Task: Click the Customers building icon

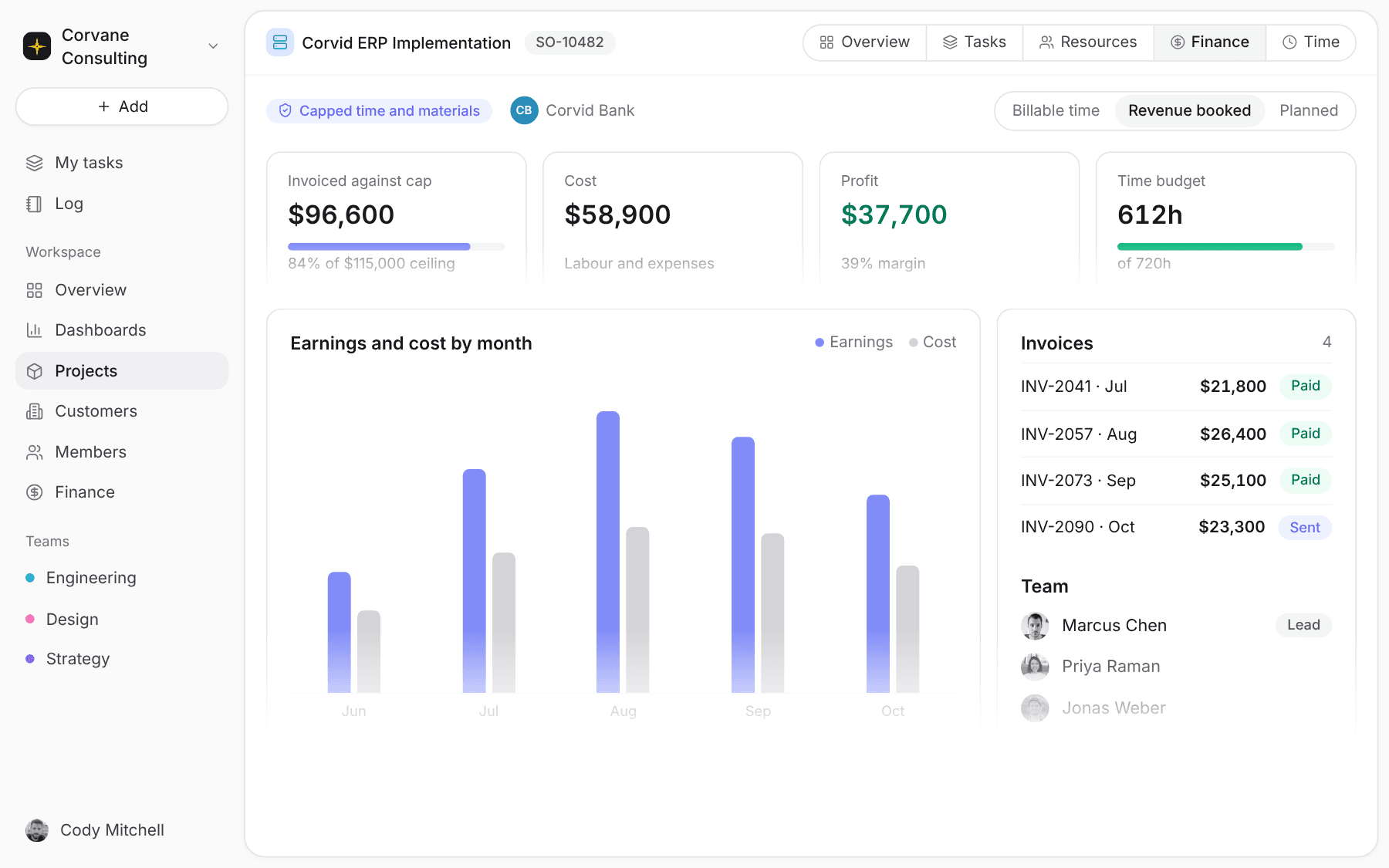Action: coord(35,411)
